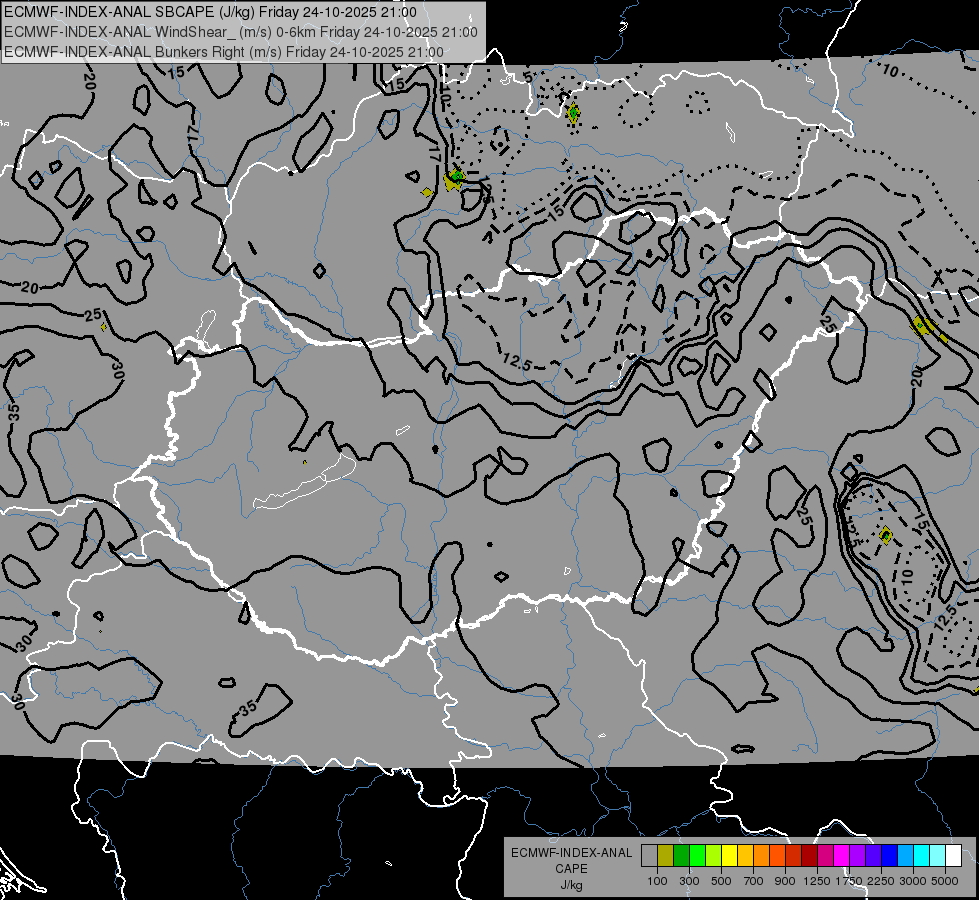Click the dark red legend swatch
This screenshot has width=979, height=900.
click(809, 856)
